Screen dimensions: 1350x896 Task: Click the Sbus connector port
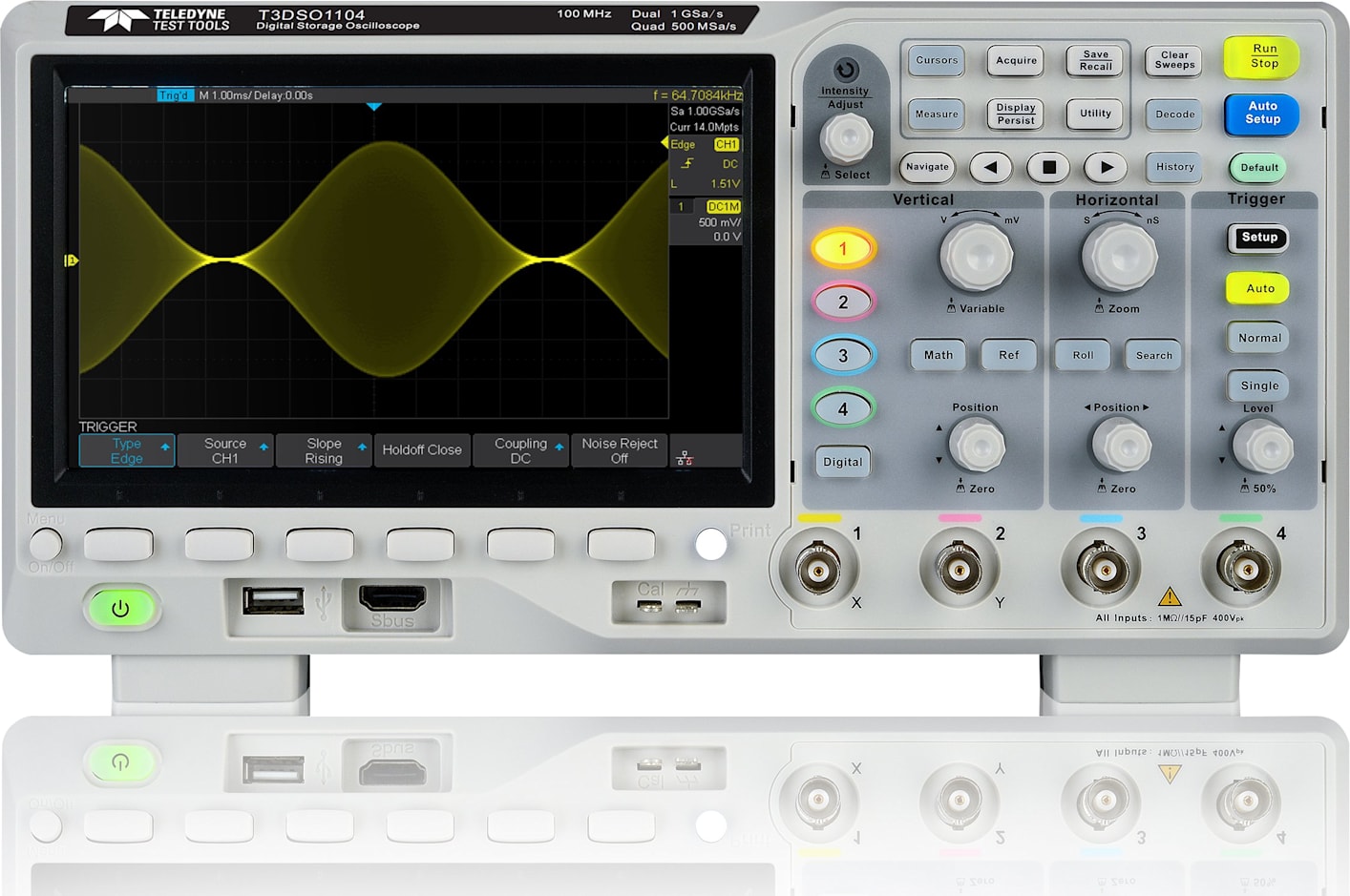[x=392, y=597]
